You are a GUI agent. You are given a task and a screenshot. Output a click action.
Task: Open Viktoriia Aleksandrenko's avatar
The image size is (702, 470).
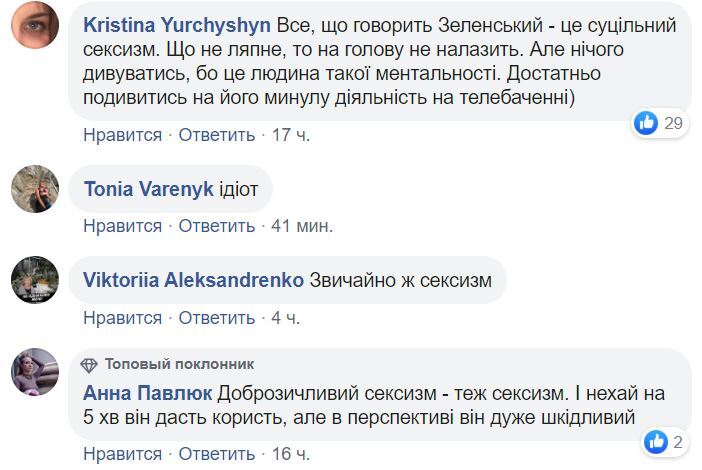point(35,280)
